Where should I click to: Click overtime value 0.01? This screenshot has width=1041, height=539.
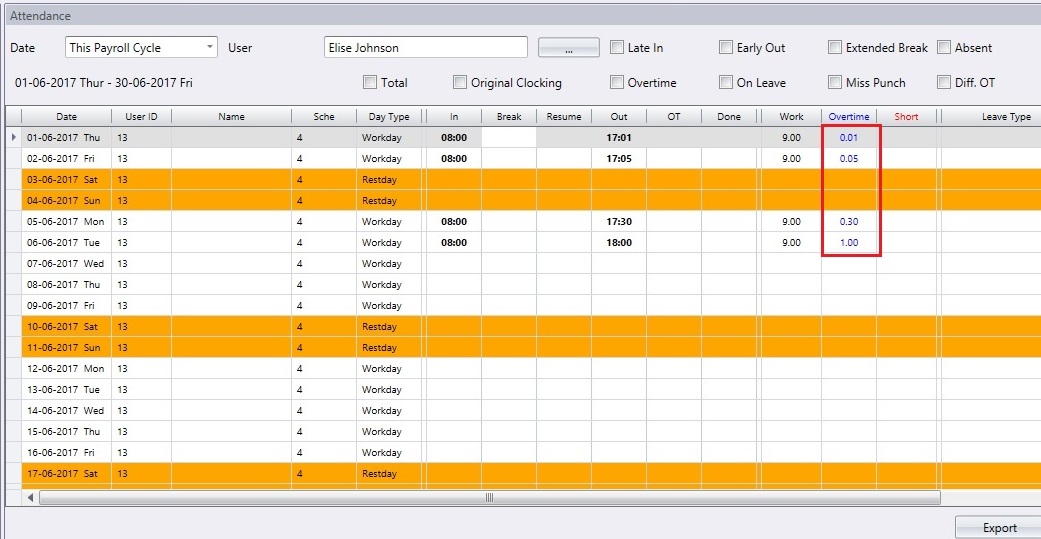(x=849, y=137)
